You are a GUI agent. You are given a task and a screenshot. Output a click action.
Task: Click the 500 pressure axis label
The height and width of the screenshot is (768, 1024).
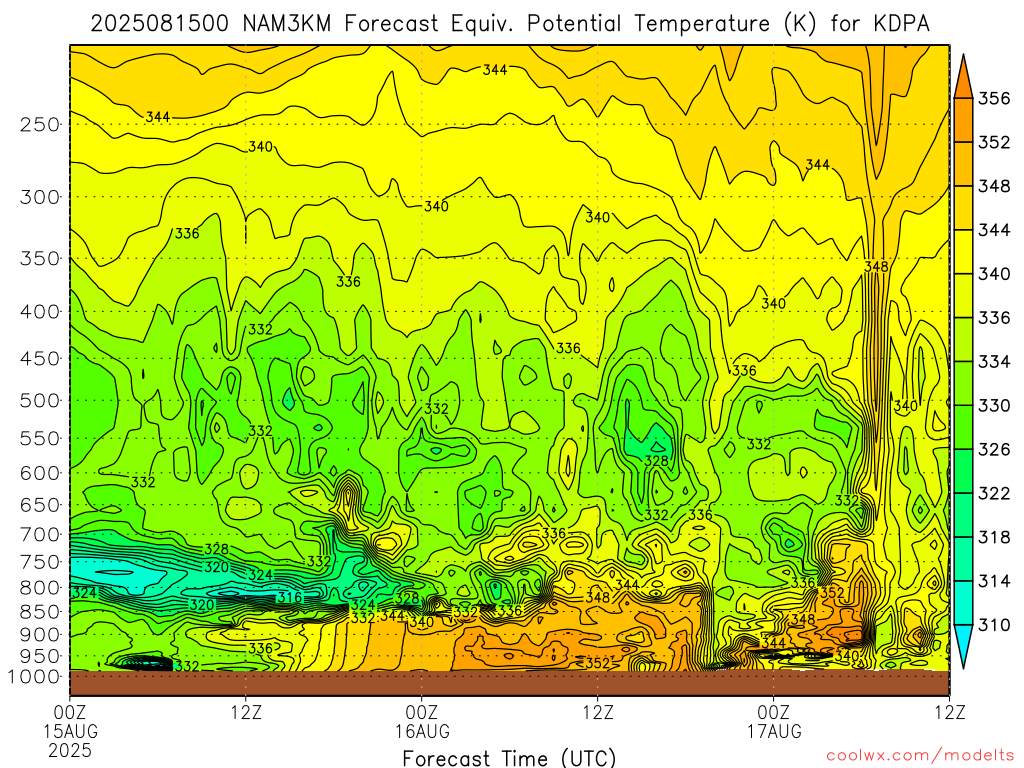[40, 400]
